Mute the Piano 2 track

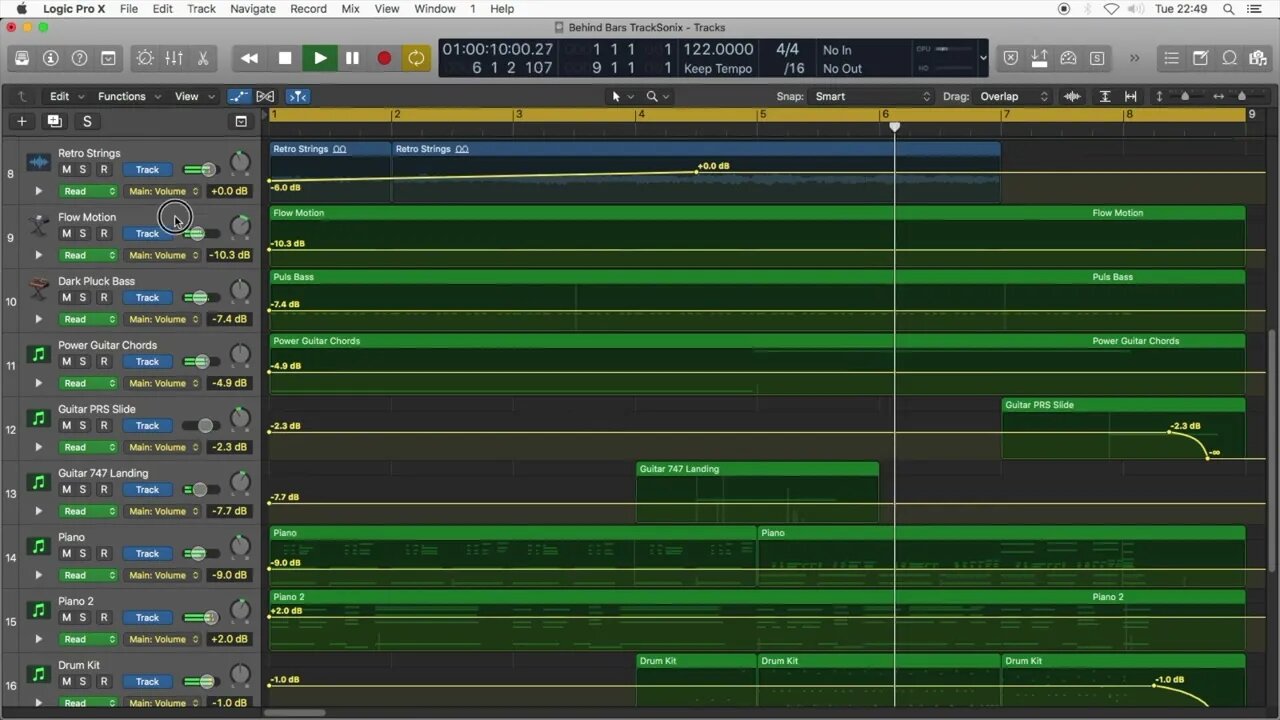pos(66,617)
